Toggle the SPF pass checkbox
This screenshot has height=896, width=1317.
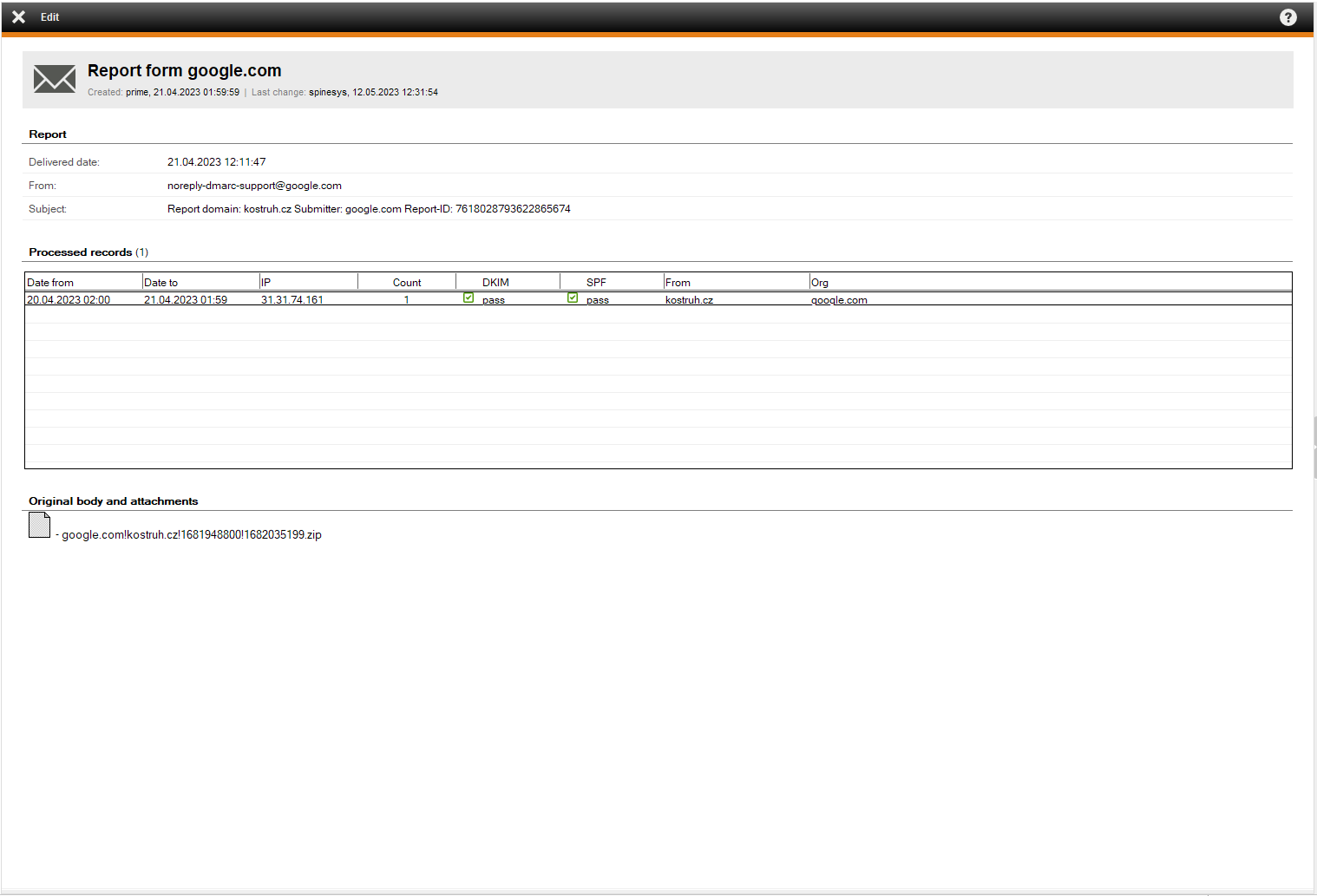click(573, 298)
